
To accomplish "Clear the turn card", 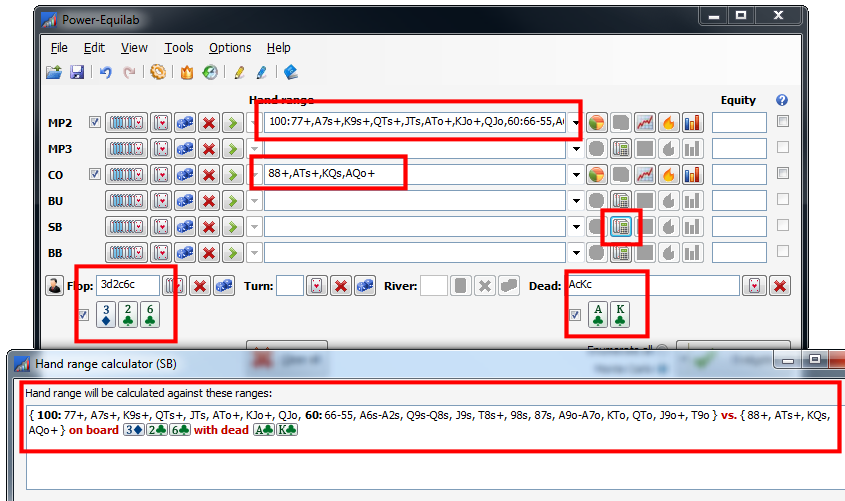I will 341,286.
